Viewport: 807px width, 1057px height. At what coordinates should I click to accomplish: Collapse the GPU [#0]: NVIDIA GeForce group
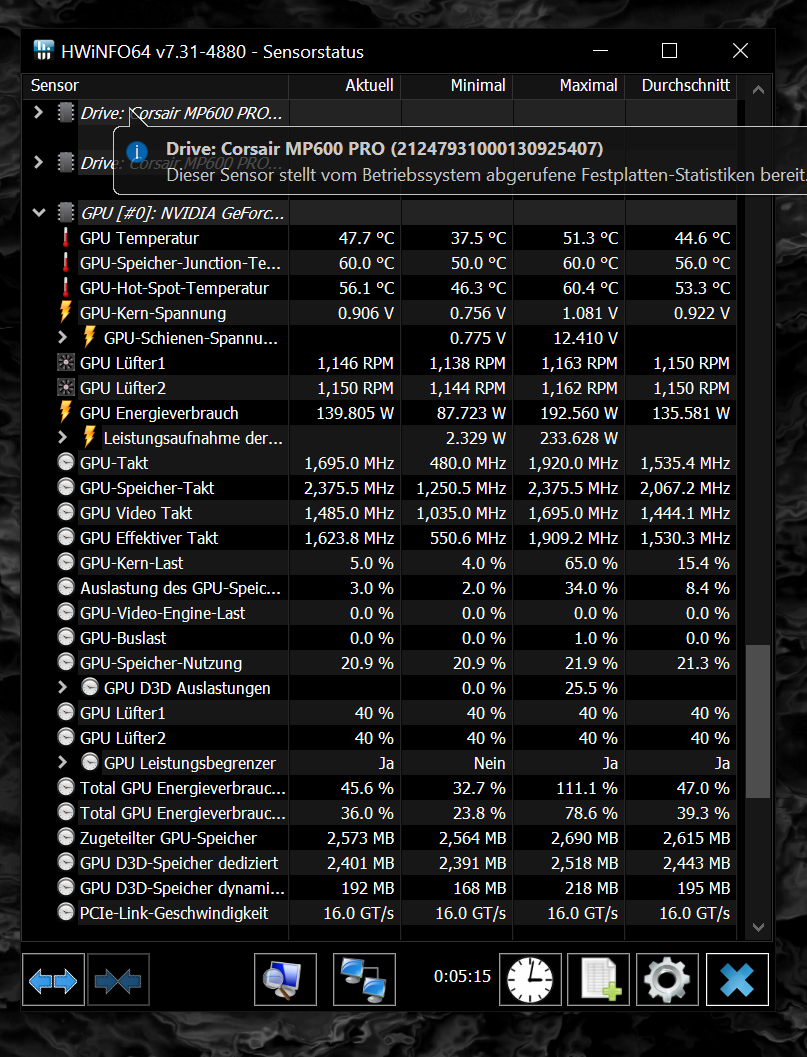click(x=38, y=212)
